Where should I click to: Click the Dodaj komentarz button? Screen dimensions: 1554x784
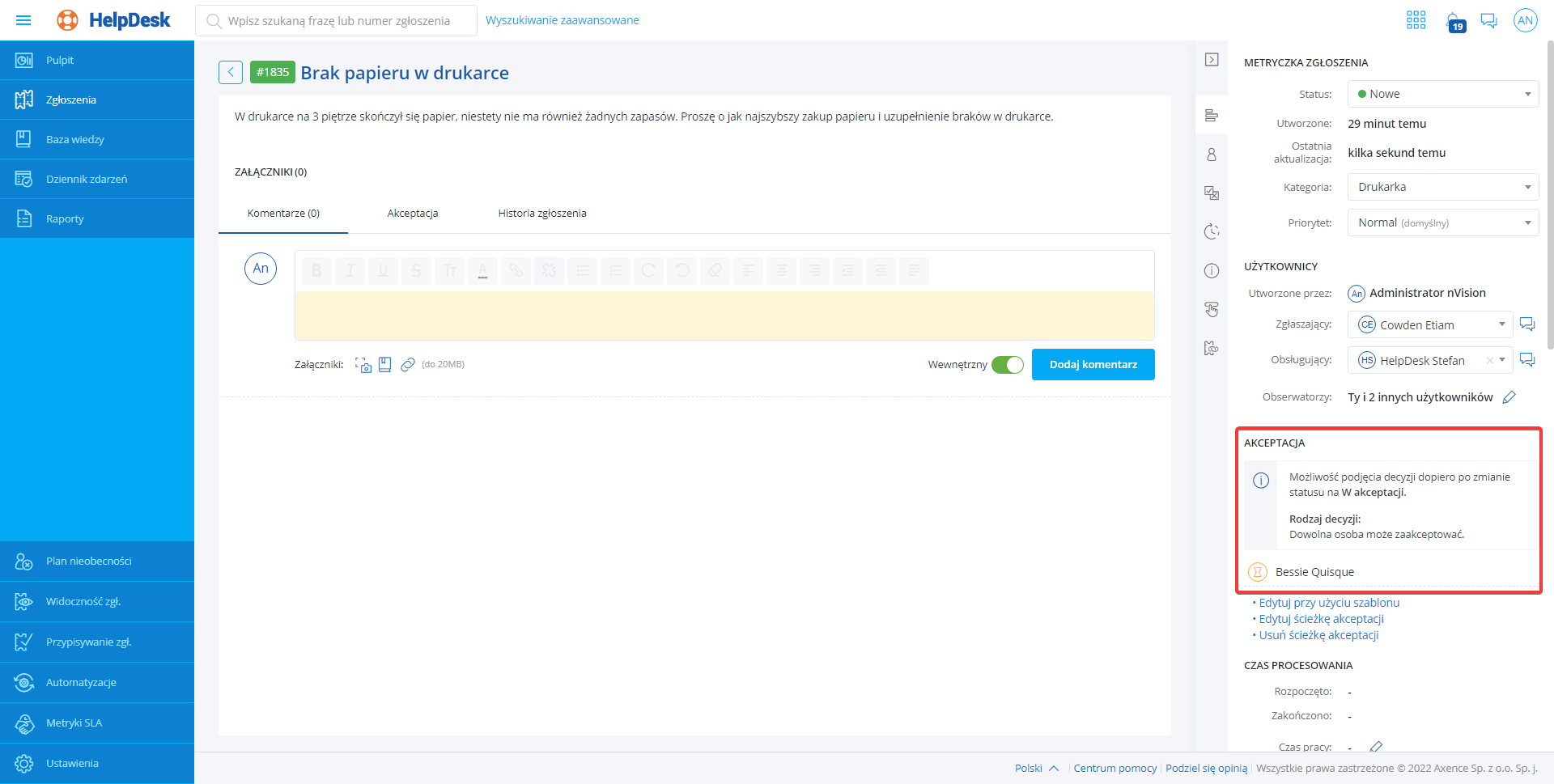1093,365
